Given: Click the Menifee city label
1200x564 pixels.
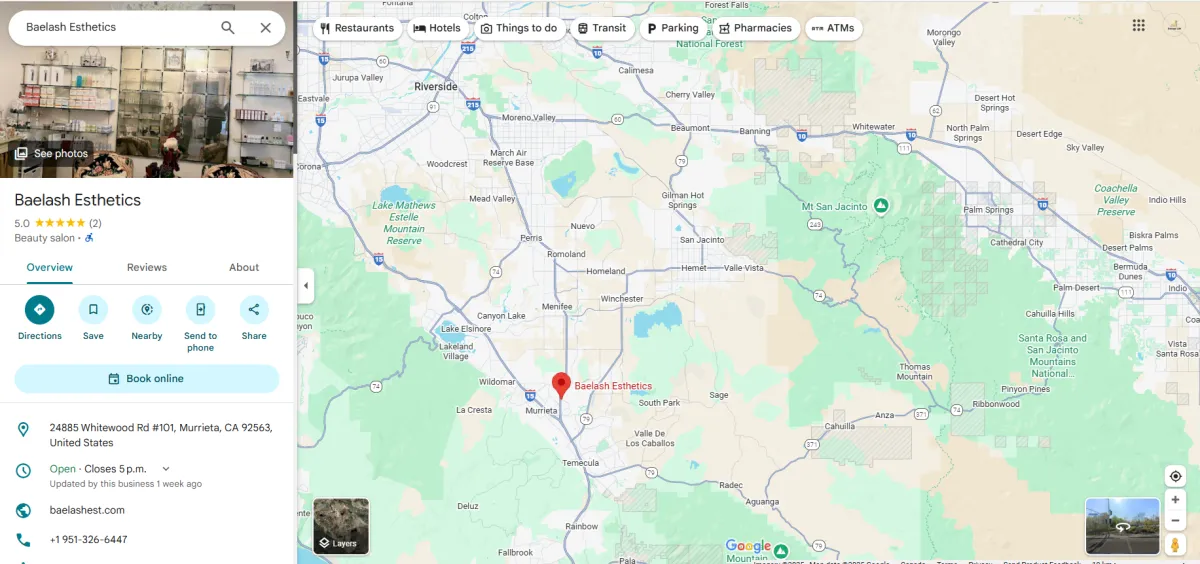Looking at the screenshot, I should [557, 306].
